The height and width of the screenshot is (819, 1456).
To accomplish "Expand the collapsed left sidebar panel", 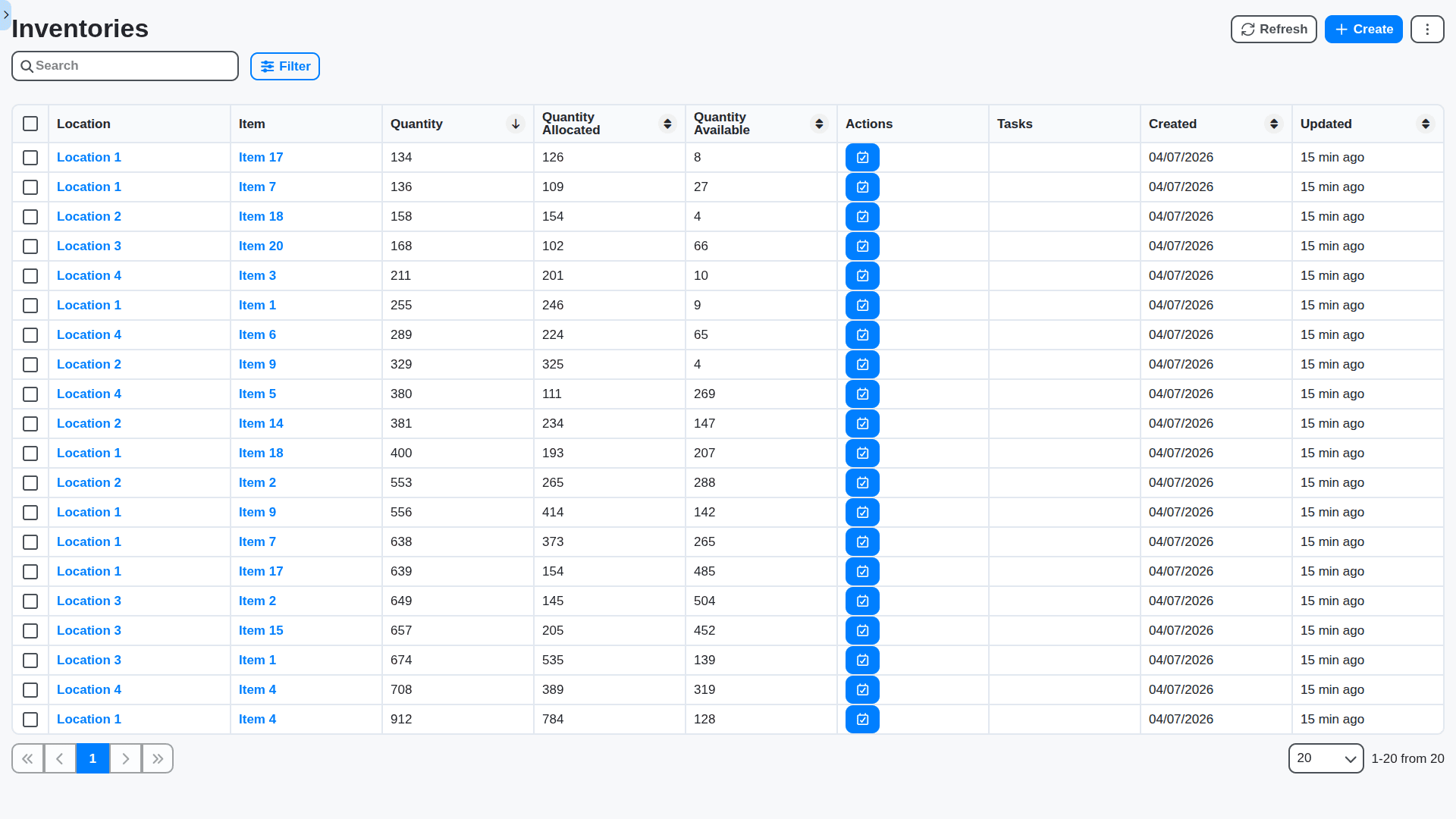I will pos(6,14).
